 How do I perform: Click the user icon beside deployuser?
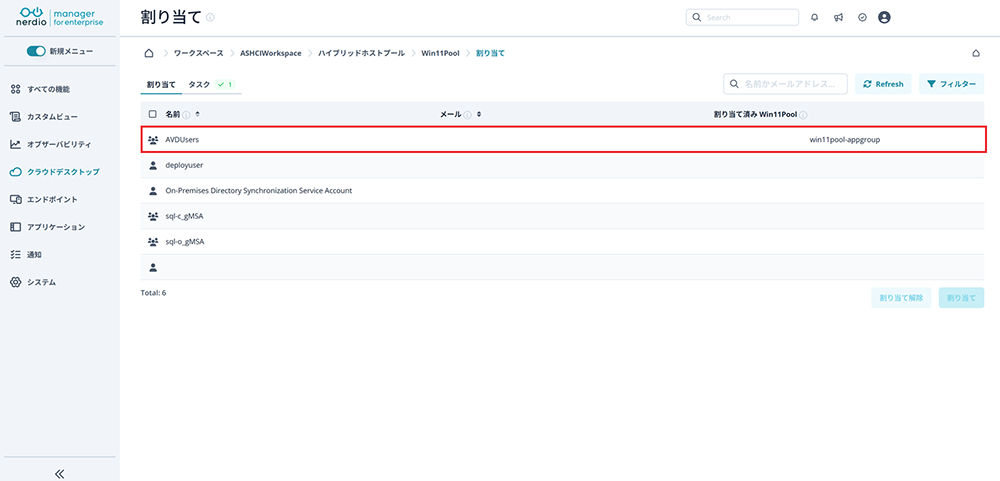(x=152, y=165)
